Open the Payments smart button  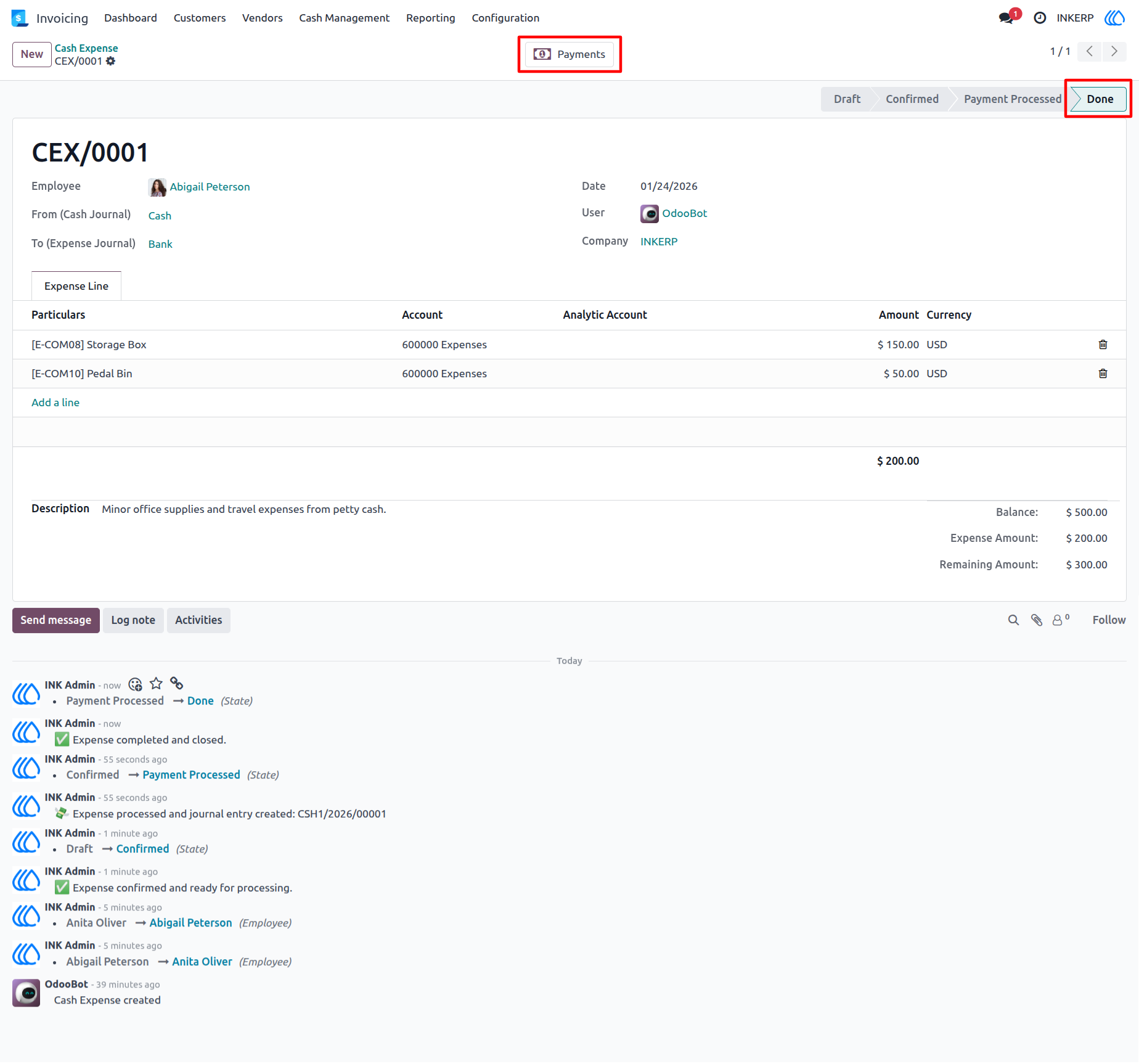pyautogui.click(x=569, y=54)
